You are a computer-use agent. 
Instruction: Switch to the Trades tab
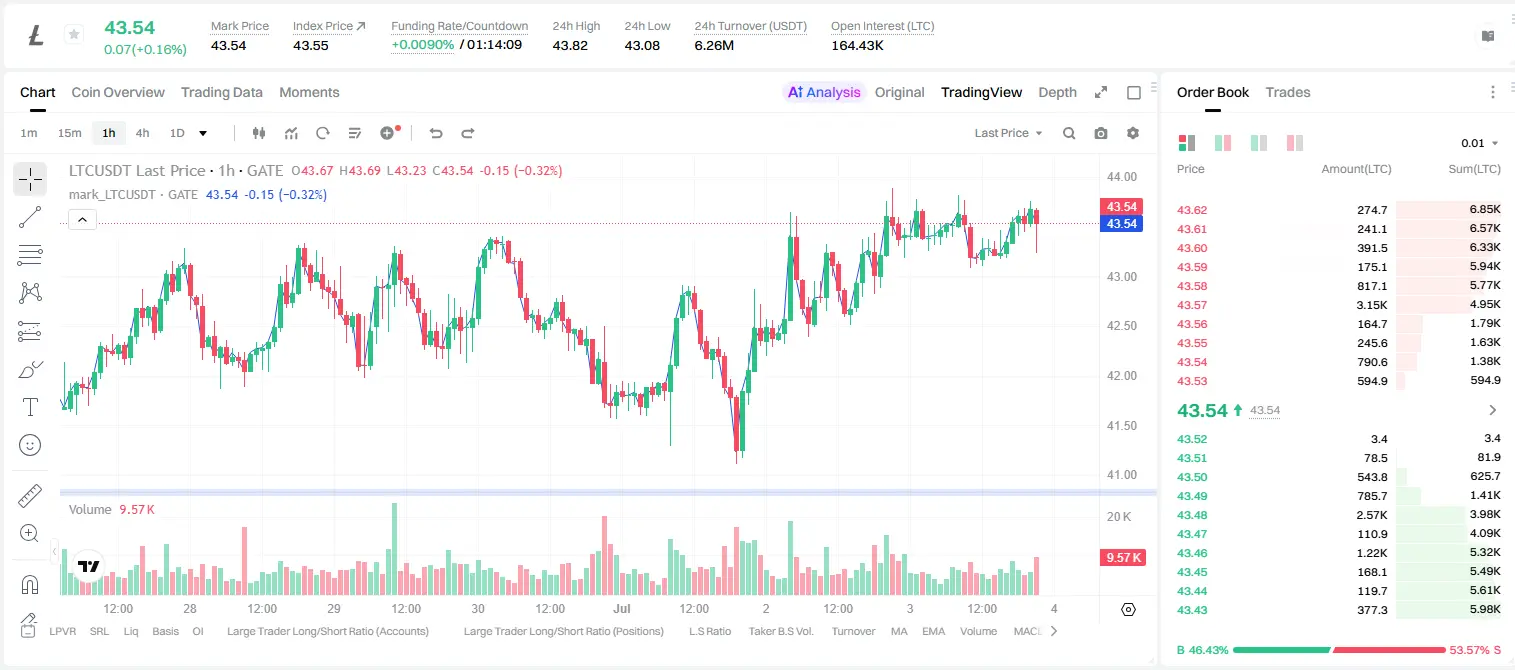click(x=1288, y=92)
